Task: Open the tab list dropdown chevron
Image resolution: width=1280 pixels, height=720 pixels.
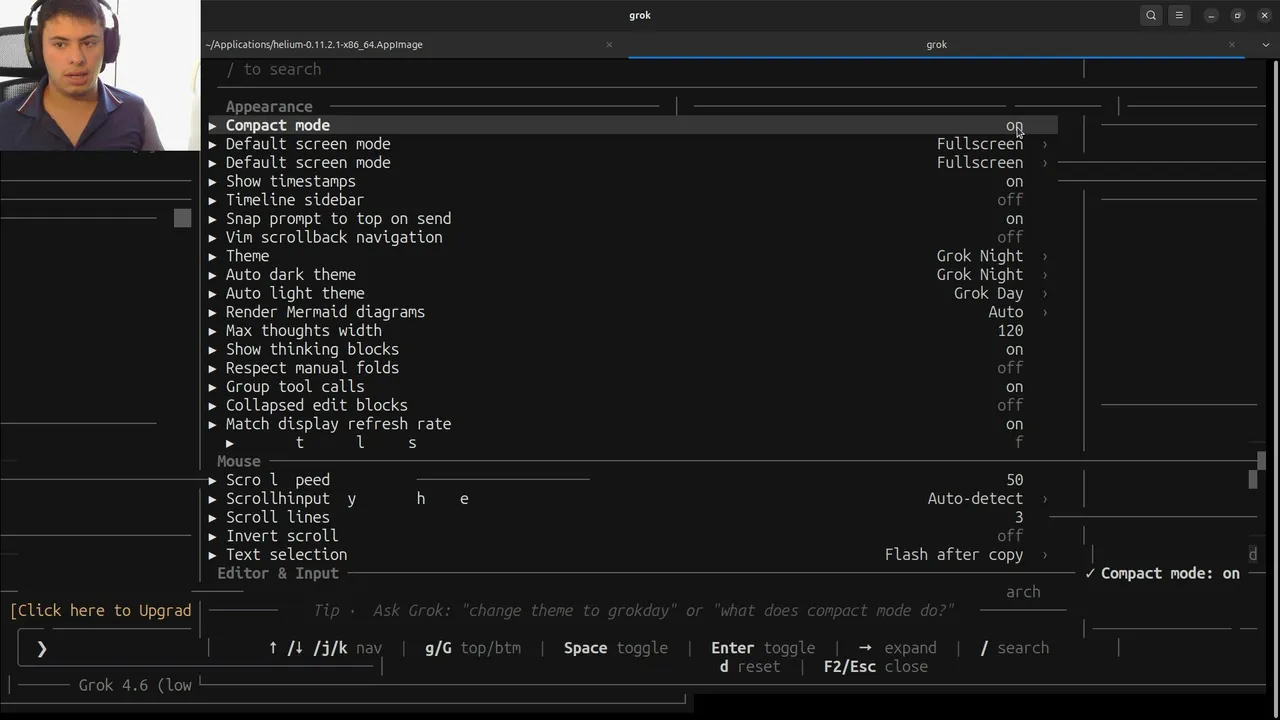Action: (x=1264, y=44)
